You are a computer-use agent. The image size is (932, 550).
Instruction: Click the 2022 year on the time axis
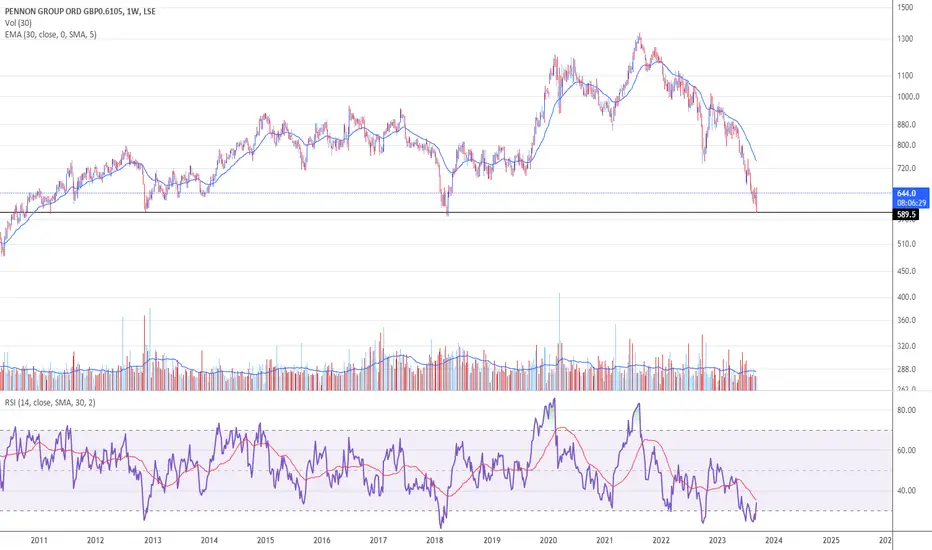click(661, 540)
